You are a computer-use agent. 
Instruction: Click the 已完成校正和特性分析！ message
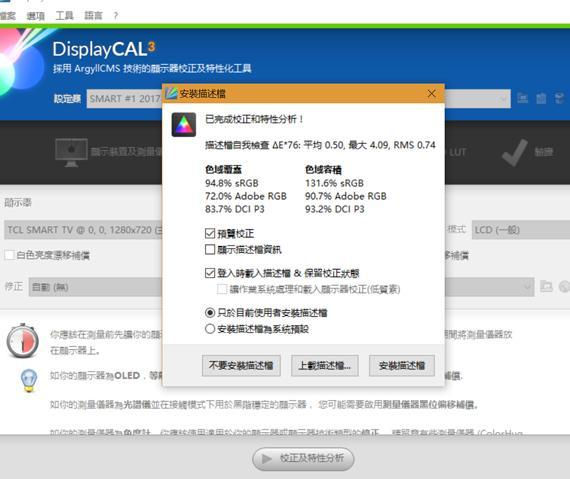[x=254, y=119]
